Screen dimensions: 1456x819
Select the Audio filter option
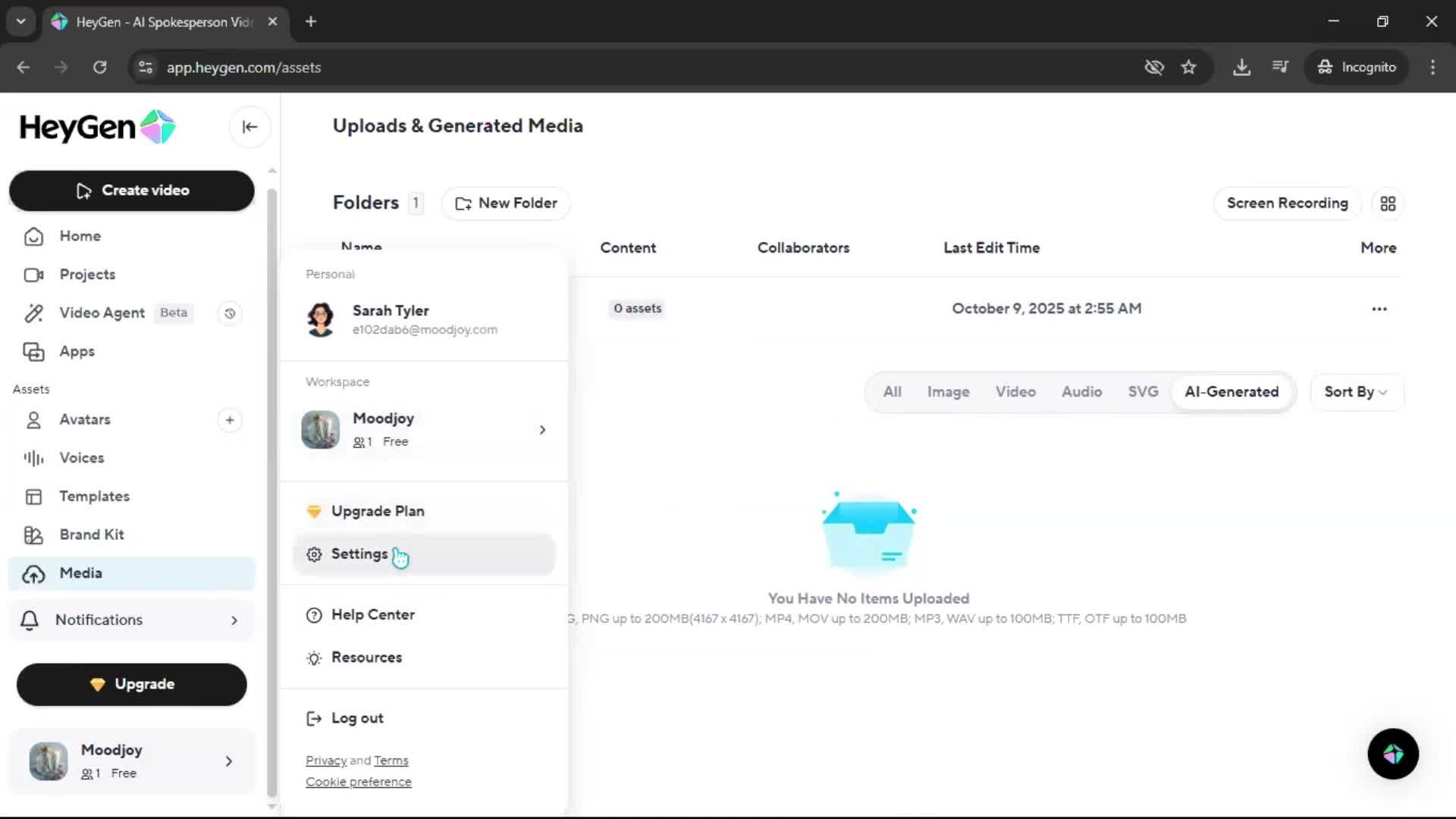(1081, 392)
